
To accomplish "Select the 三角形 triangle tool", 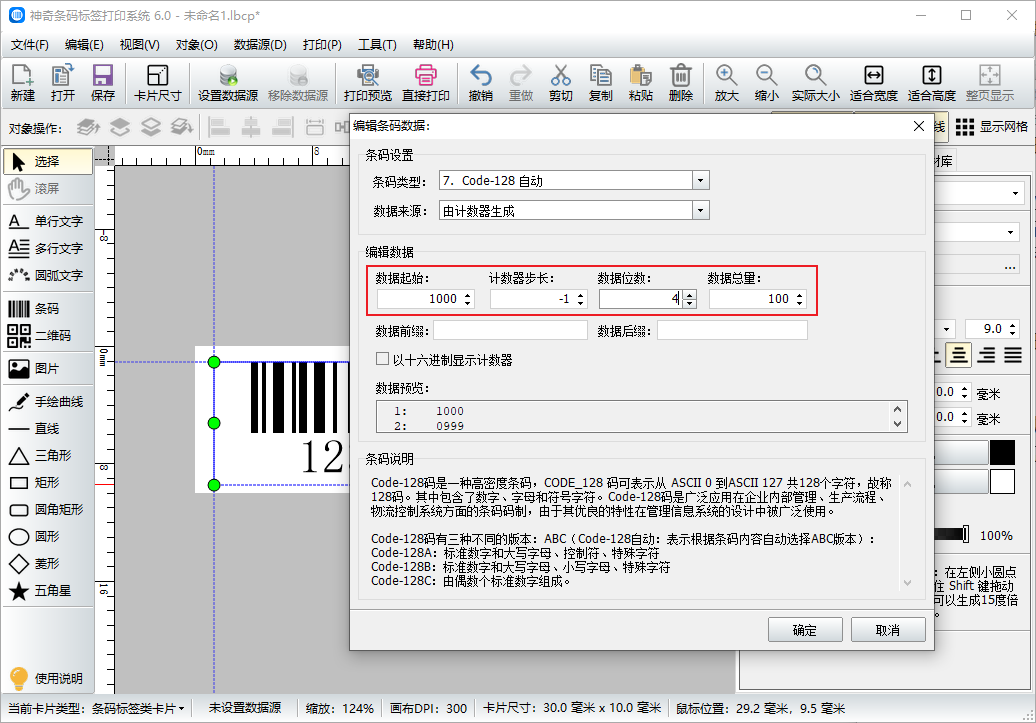I will click(48, 455).
